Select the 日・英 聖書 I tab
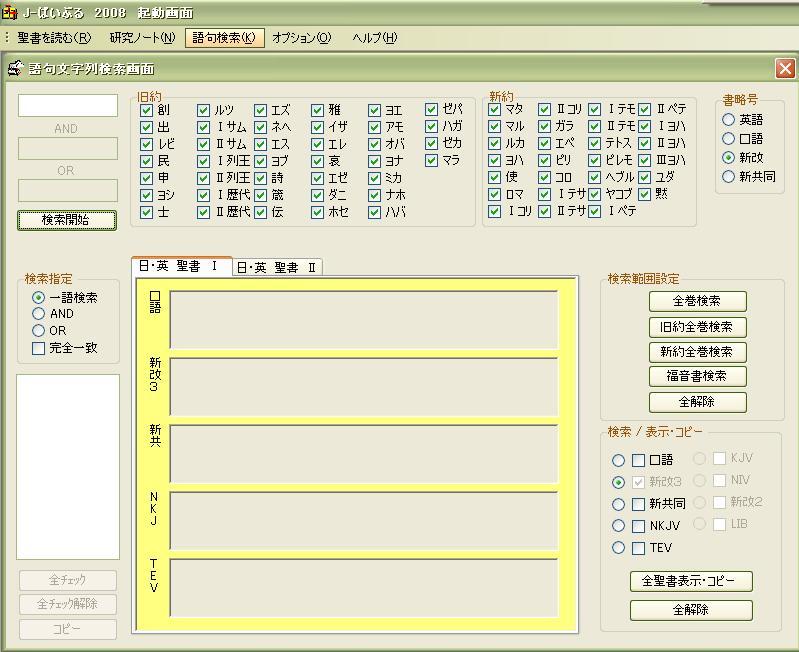Viewport: 799px width, 652px height. 181,266
